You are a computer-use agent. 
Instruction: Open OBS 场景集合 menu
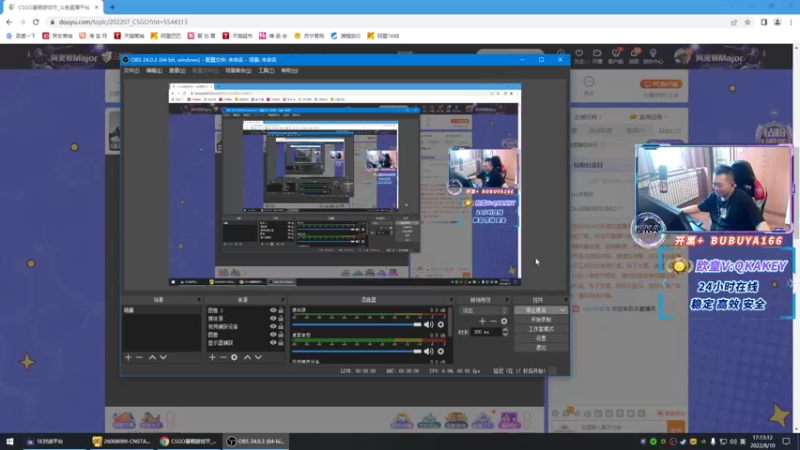[x=238, y=70]
